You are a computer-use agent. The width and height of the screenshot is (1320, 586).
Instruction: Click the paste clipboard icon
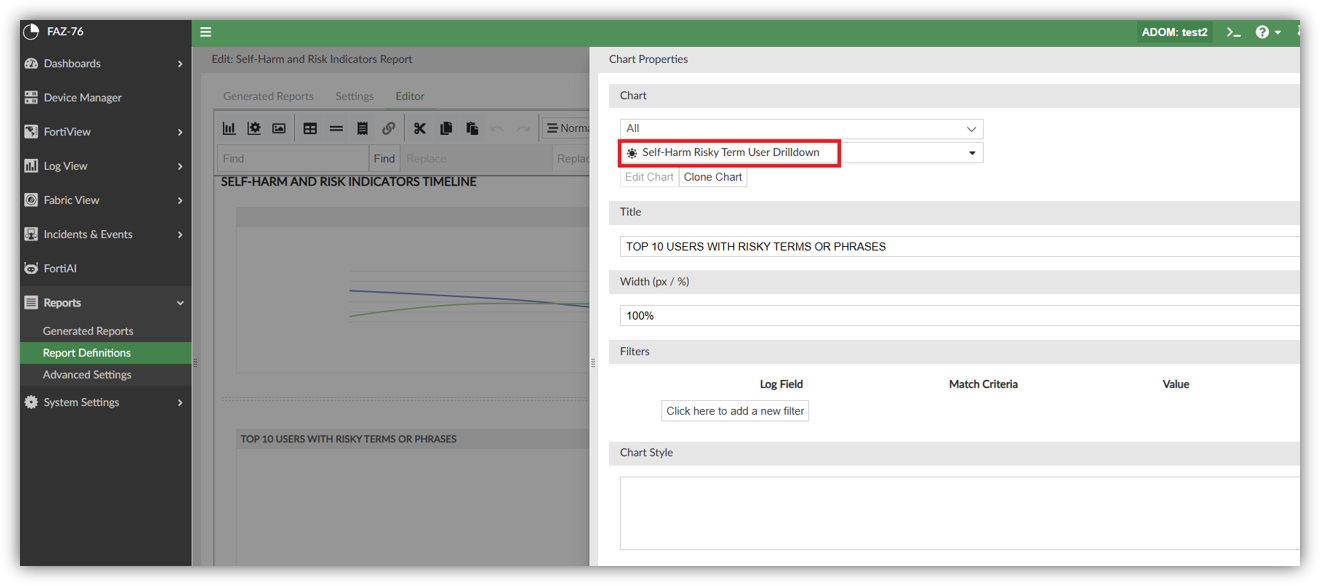pyautogui.click(x=472, y=128)
